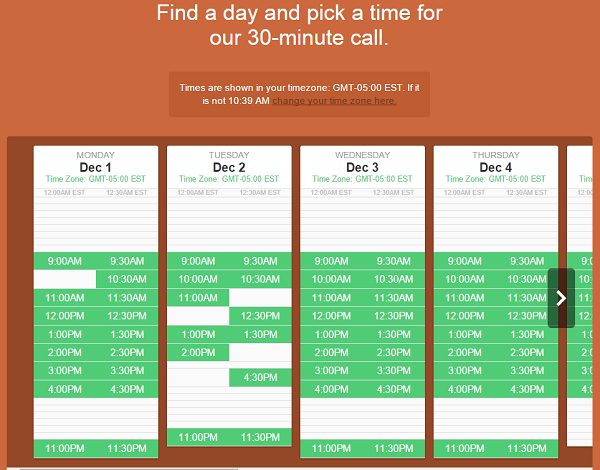This screenshot has width=600, height=470.
Task: Click the Tuesday Dec 2 day header
Action: click(x=229, y=167)
